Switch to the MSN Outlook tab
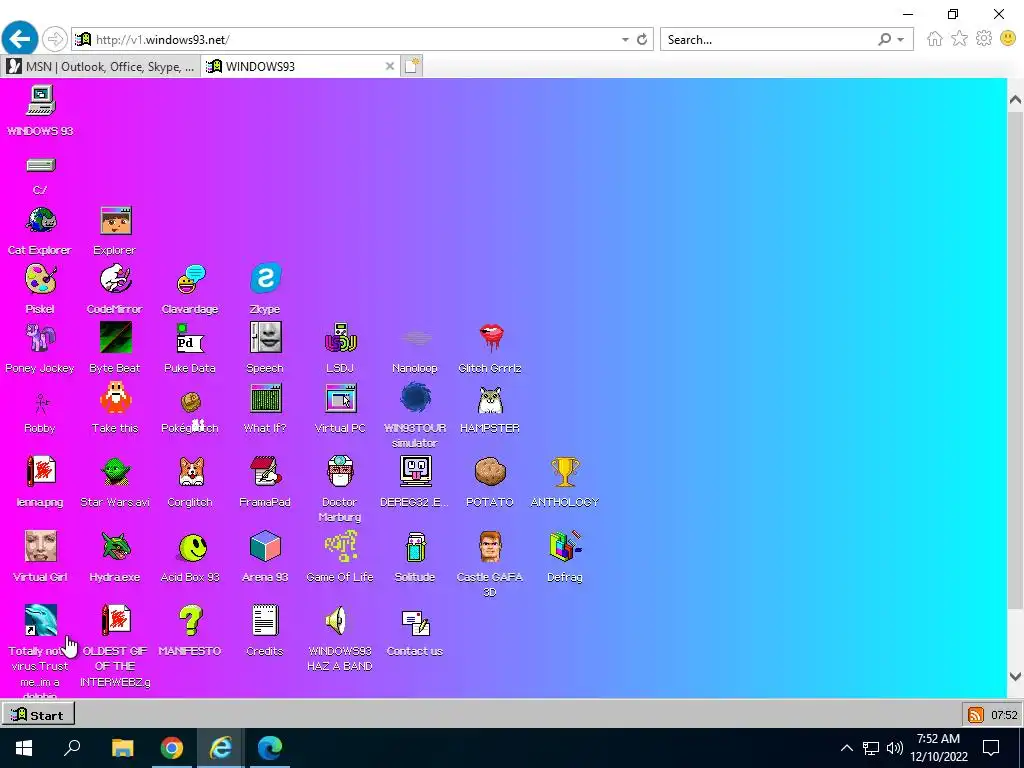 (100, 67)
